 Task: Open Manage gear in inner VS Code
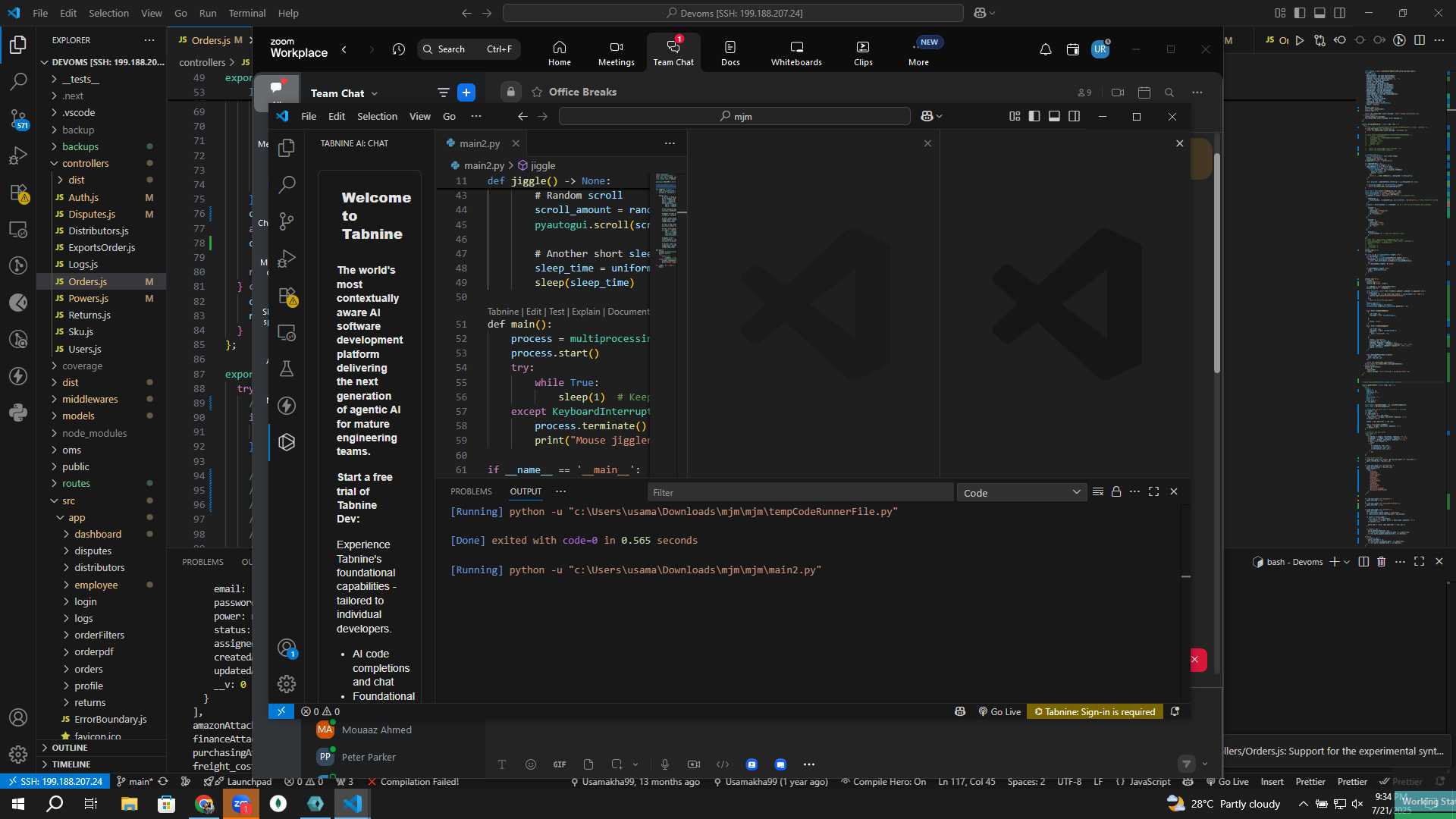[287, 684]
